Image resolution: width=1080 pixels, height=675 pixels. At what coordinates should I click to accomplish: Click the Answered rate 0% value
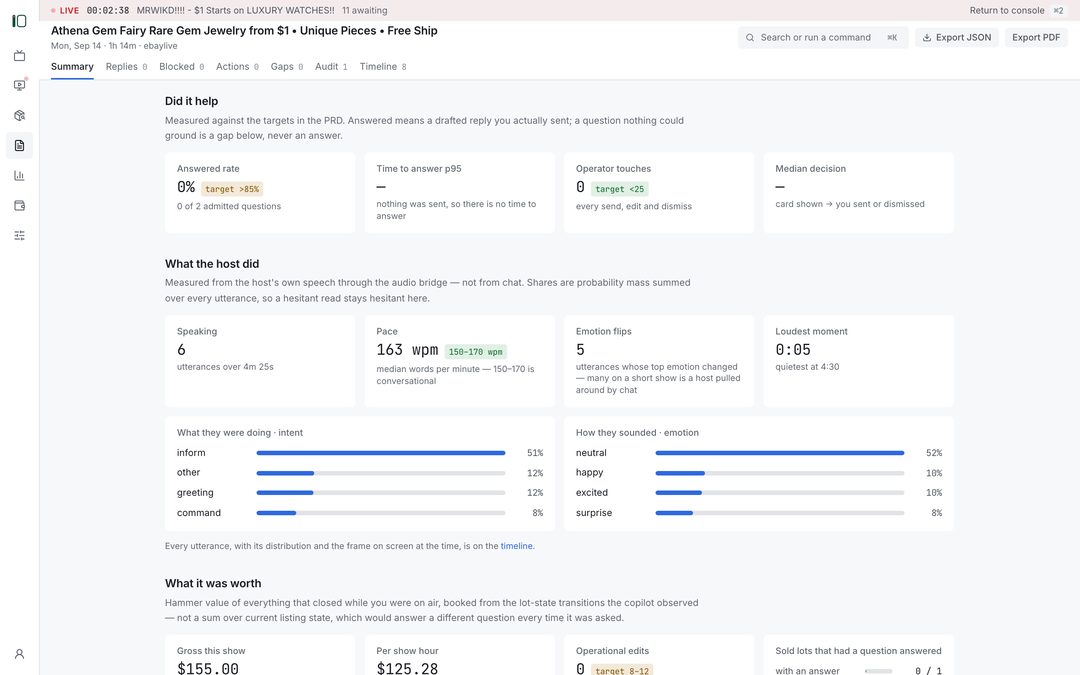186,187
